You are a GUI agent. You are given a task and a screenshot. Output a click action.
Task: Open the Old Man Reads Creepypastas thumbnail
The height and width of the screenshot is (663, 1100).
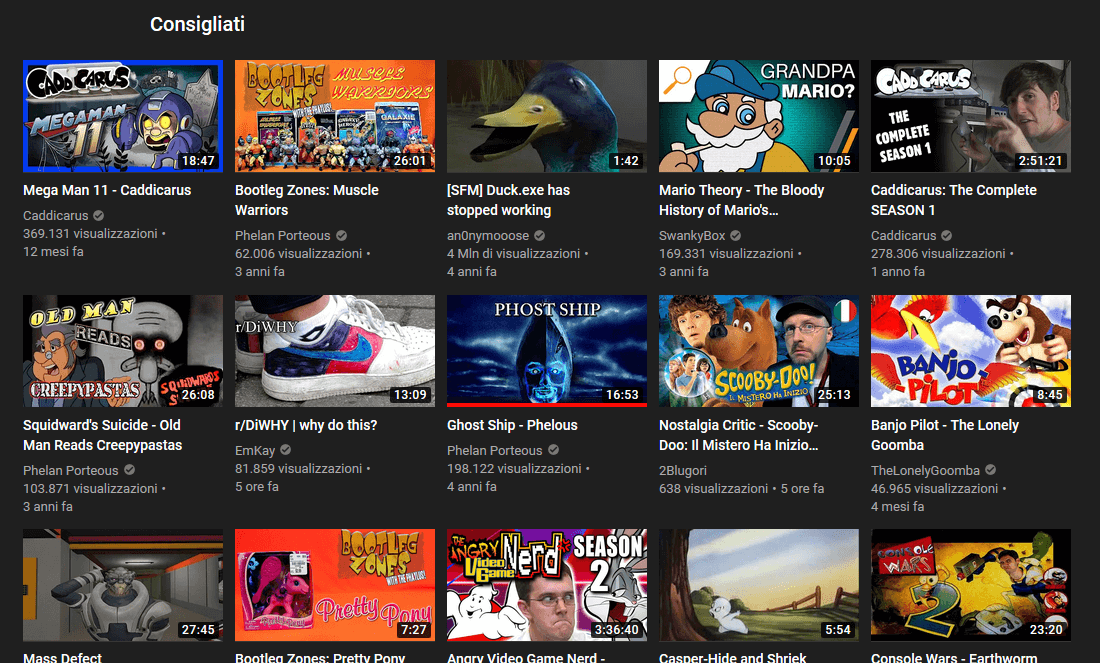click(123, 351)
